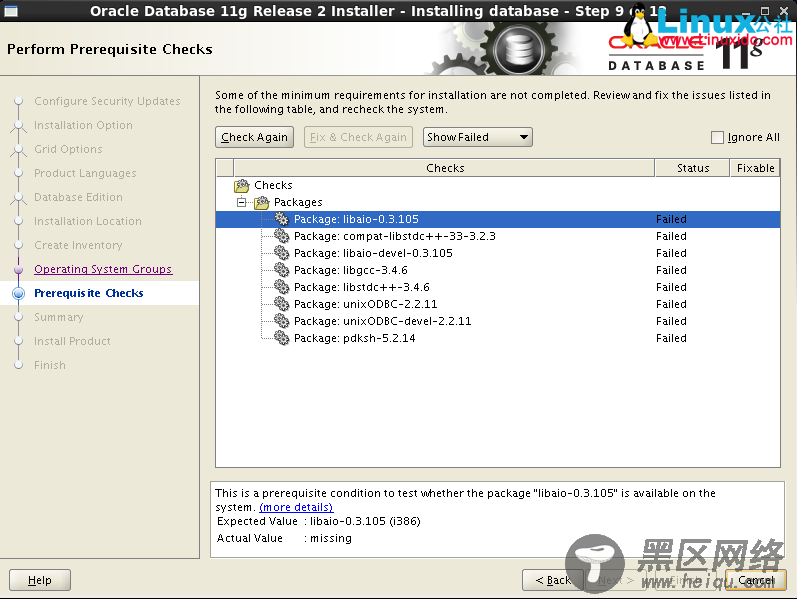Click Configure Security Updates step

coord(107,101)
